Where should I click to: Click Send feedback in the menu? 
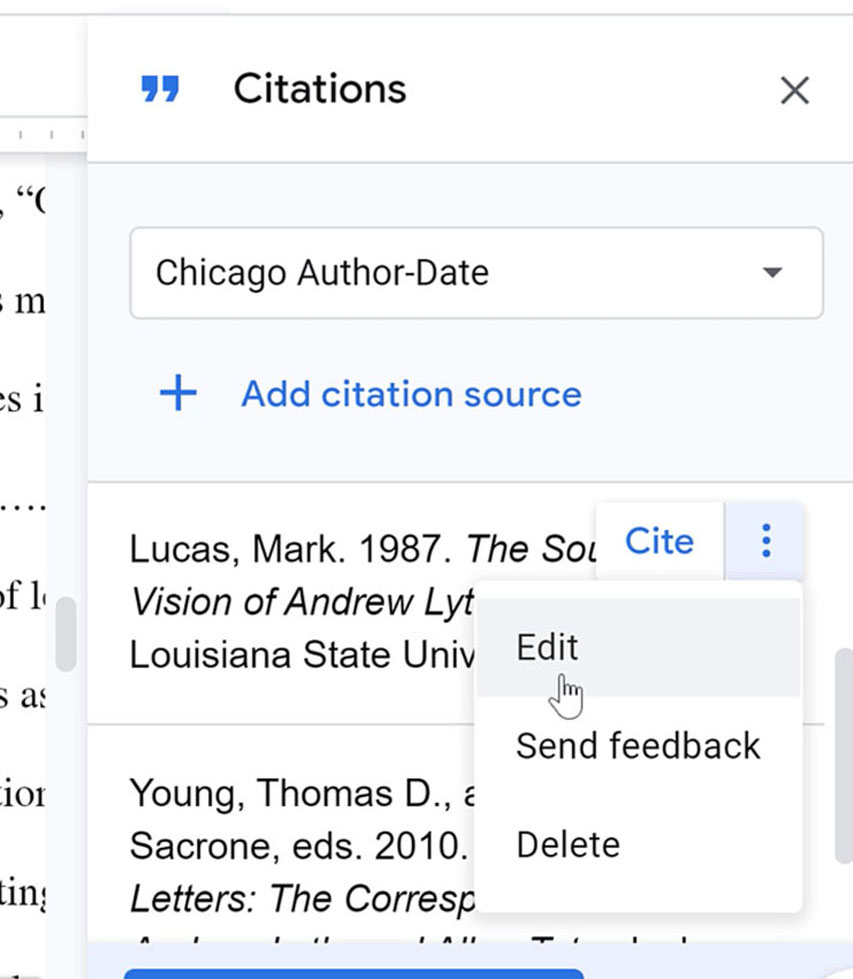point(637,745)
